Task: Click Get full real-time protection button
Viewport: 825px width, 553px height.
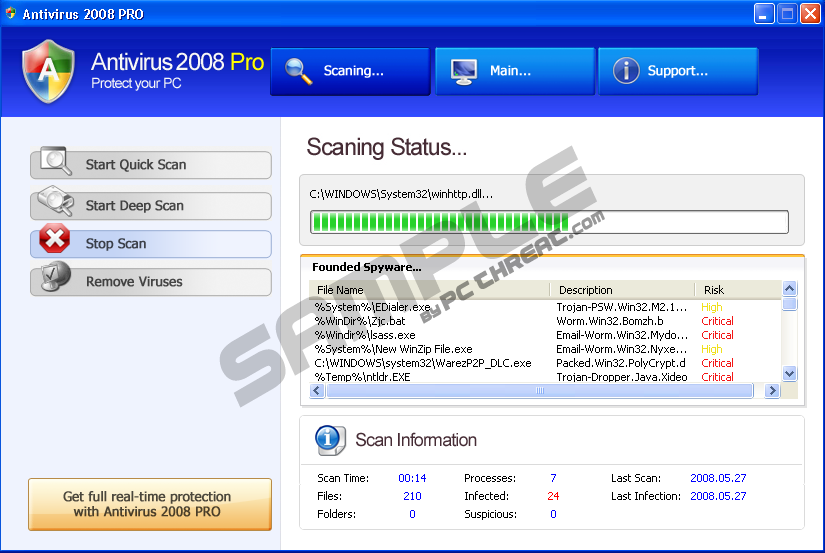Action: point(150,504)
